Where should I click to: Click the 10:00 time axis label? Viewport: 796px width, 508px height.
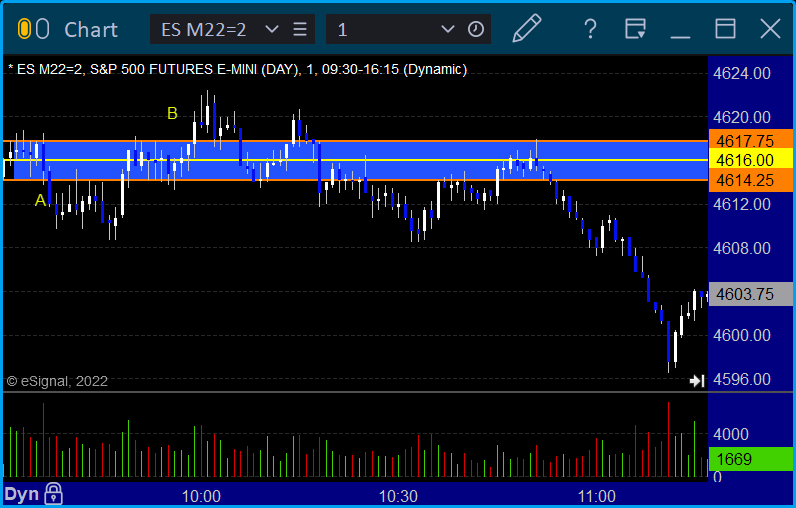pyautogui.click(x=202, y=496)
